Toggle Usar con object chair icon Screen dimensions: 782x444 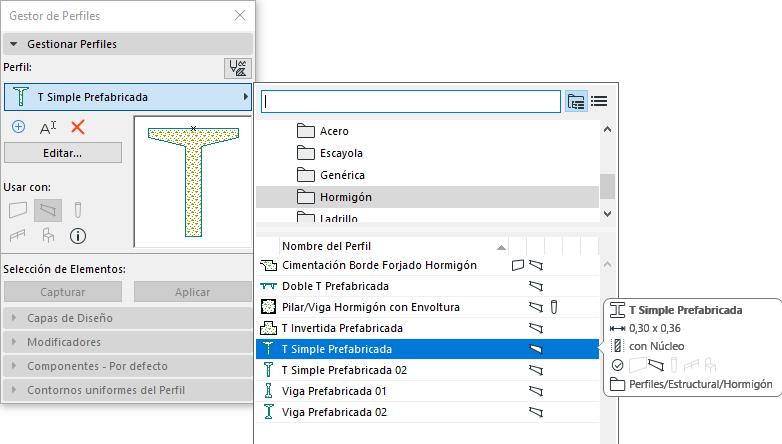pos(48,235)
